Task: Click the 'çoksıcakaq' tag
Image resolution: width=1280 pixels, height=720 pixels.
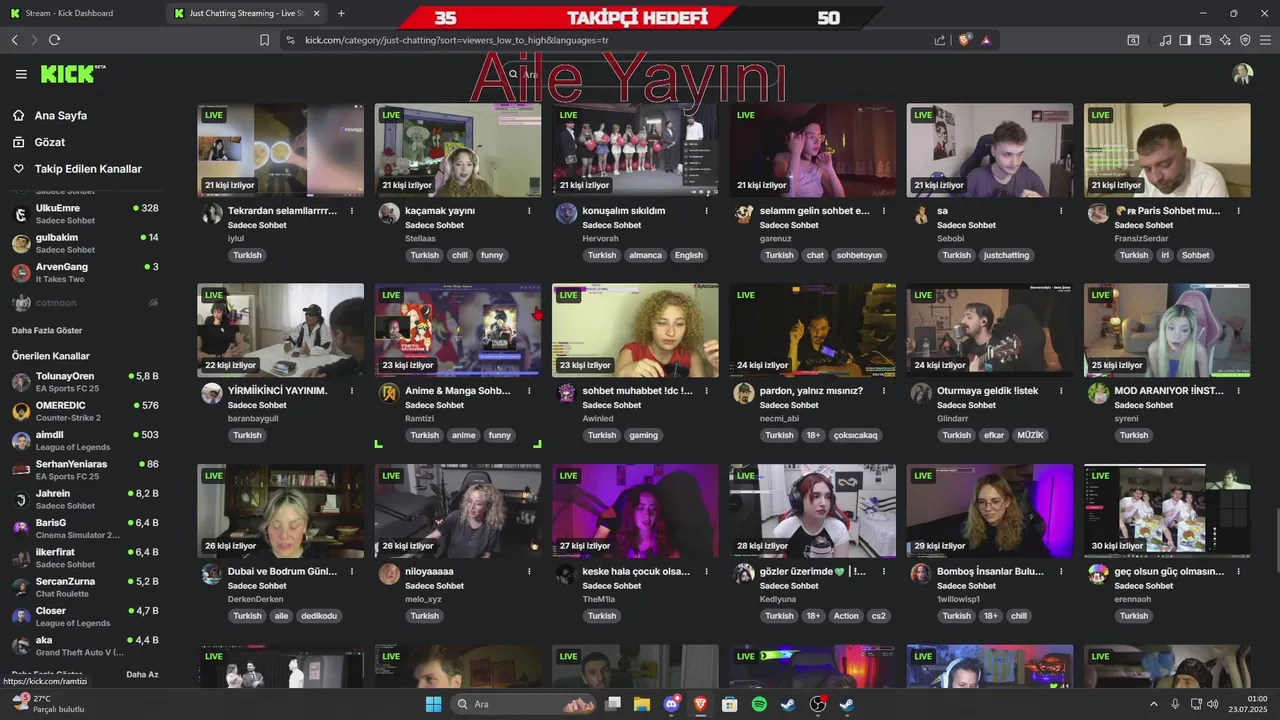Action: pyautogui.click(x=855, y=435)
